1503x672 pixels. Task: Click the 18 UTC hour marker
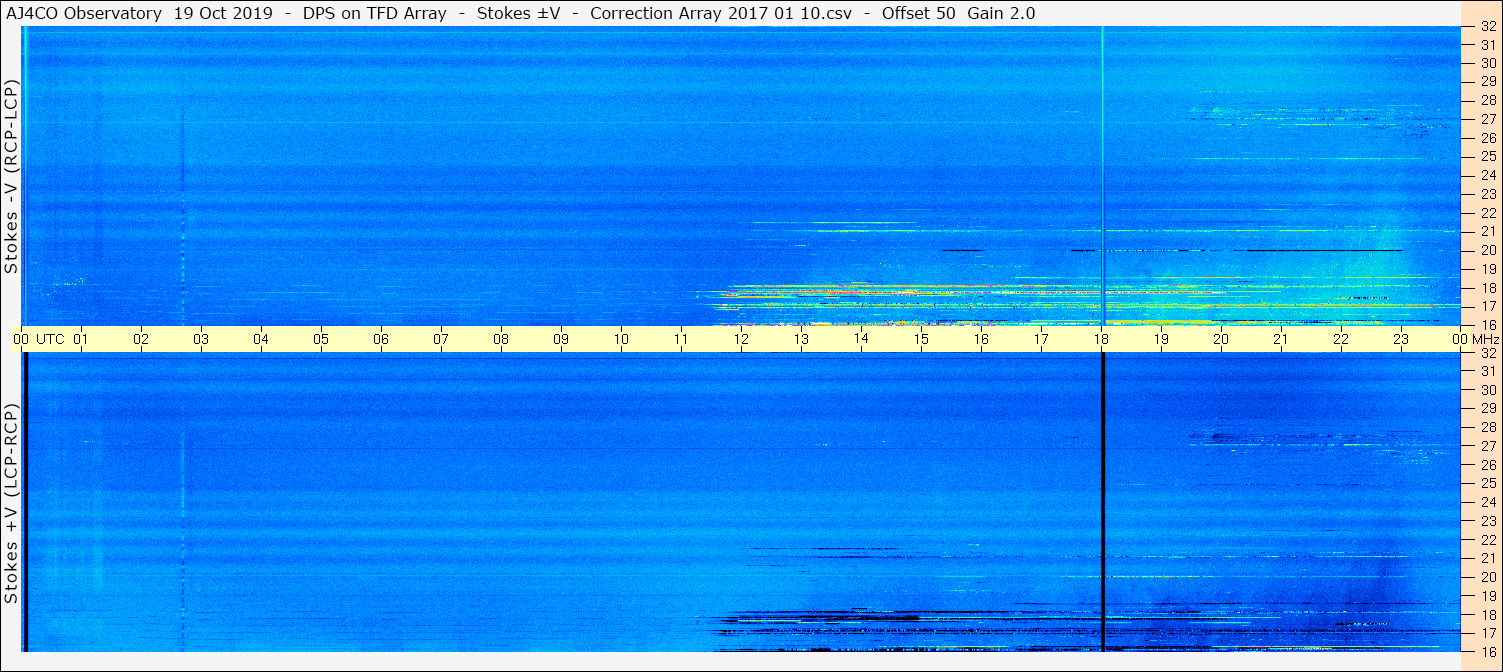(x=1101, y=339)
